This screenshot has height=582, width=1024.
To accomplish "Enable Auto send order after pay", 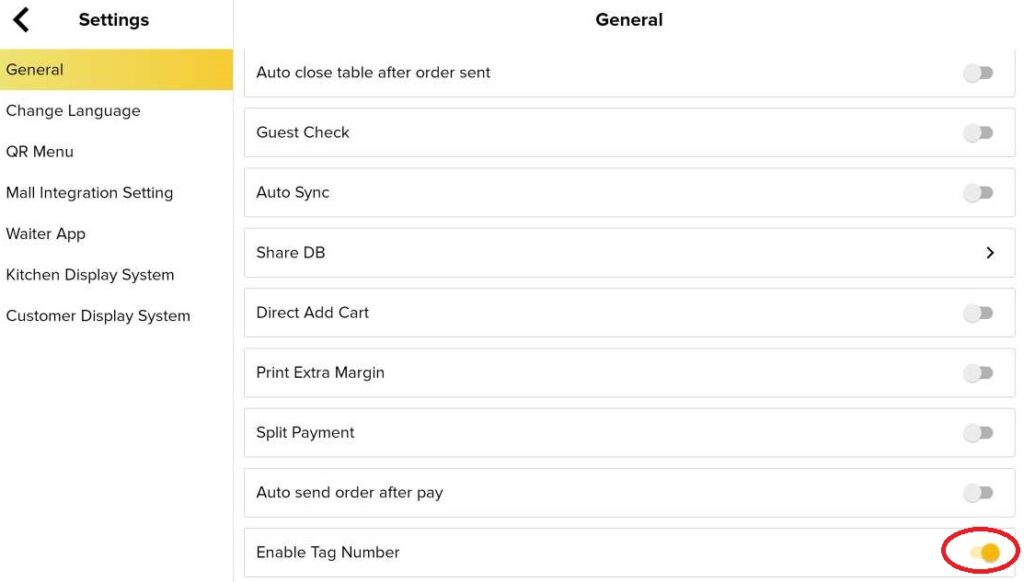I will (x=977, y=492).
